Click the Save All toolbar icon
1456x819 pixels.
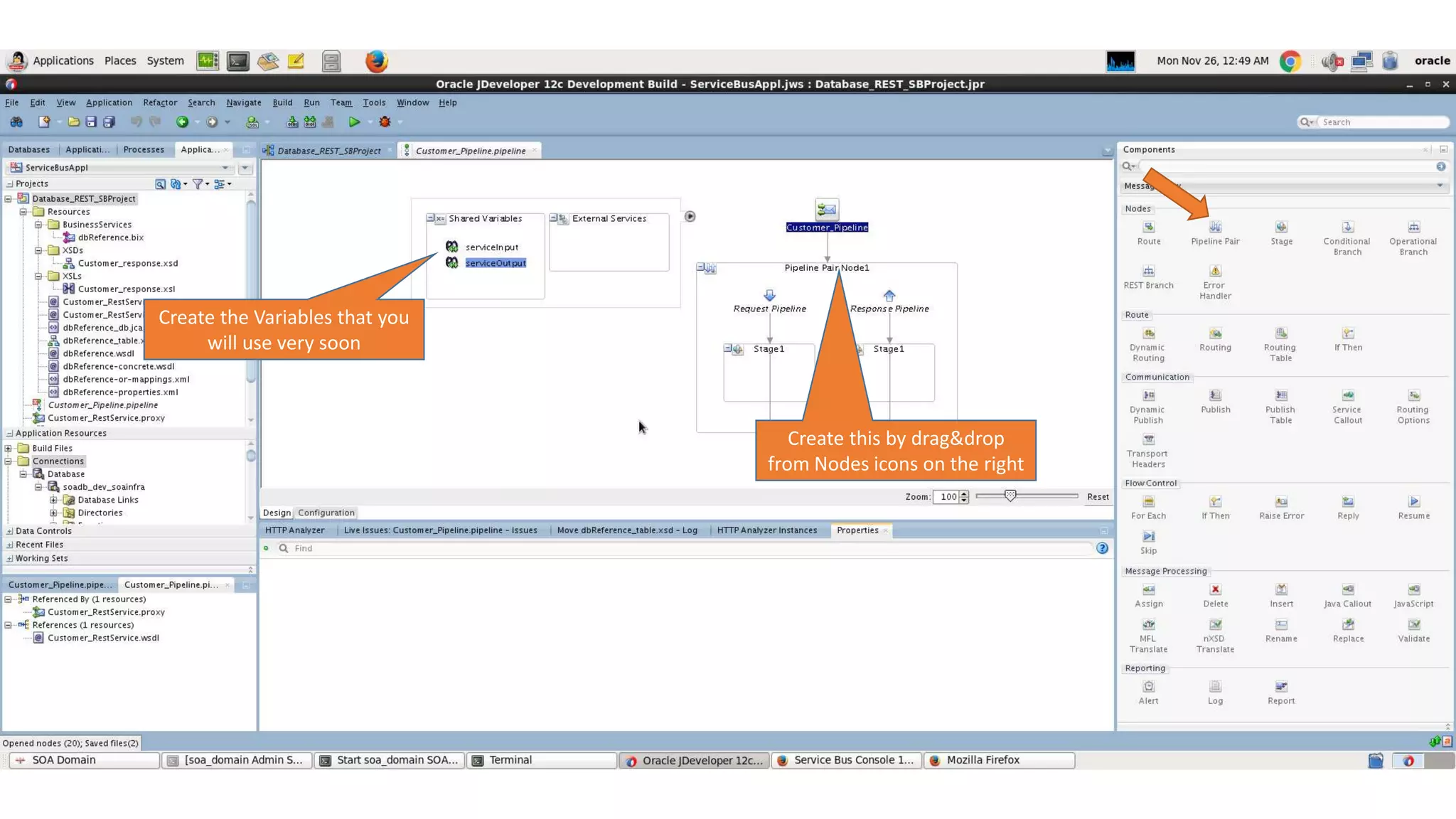pyautogui.click(x=109, y=122)
